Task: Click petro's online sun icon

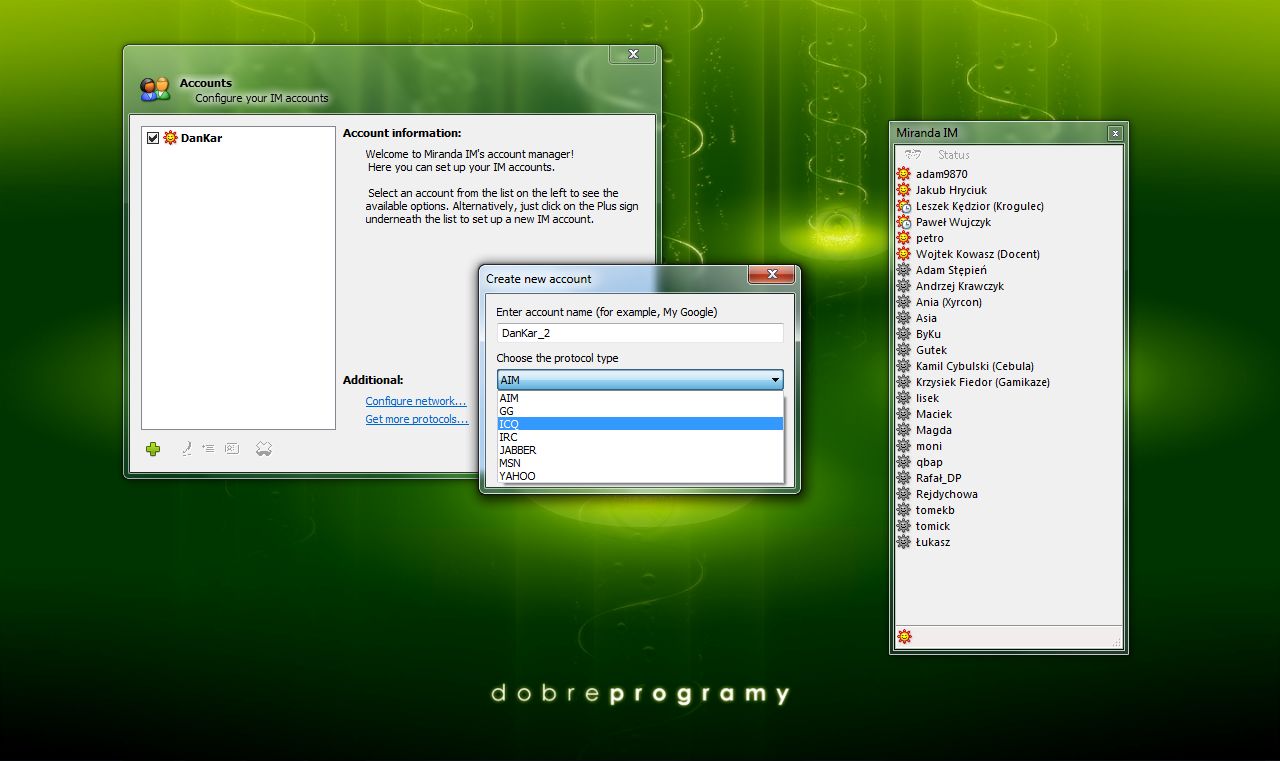Action: (x=904, y=238)
